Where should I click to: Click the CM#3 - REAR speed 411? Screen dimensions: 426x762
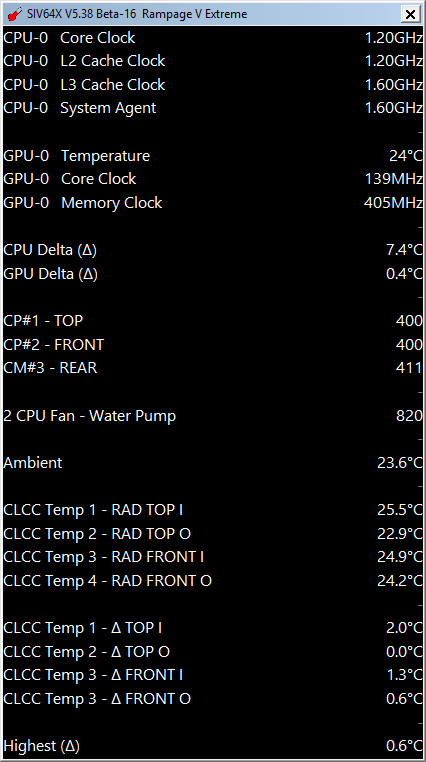(409, 368)
